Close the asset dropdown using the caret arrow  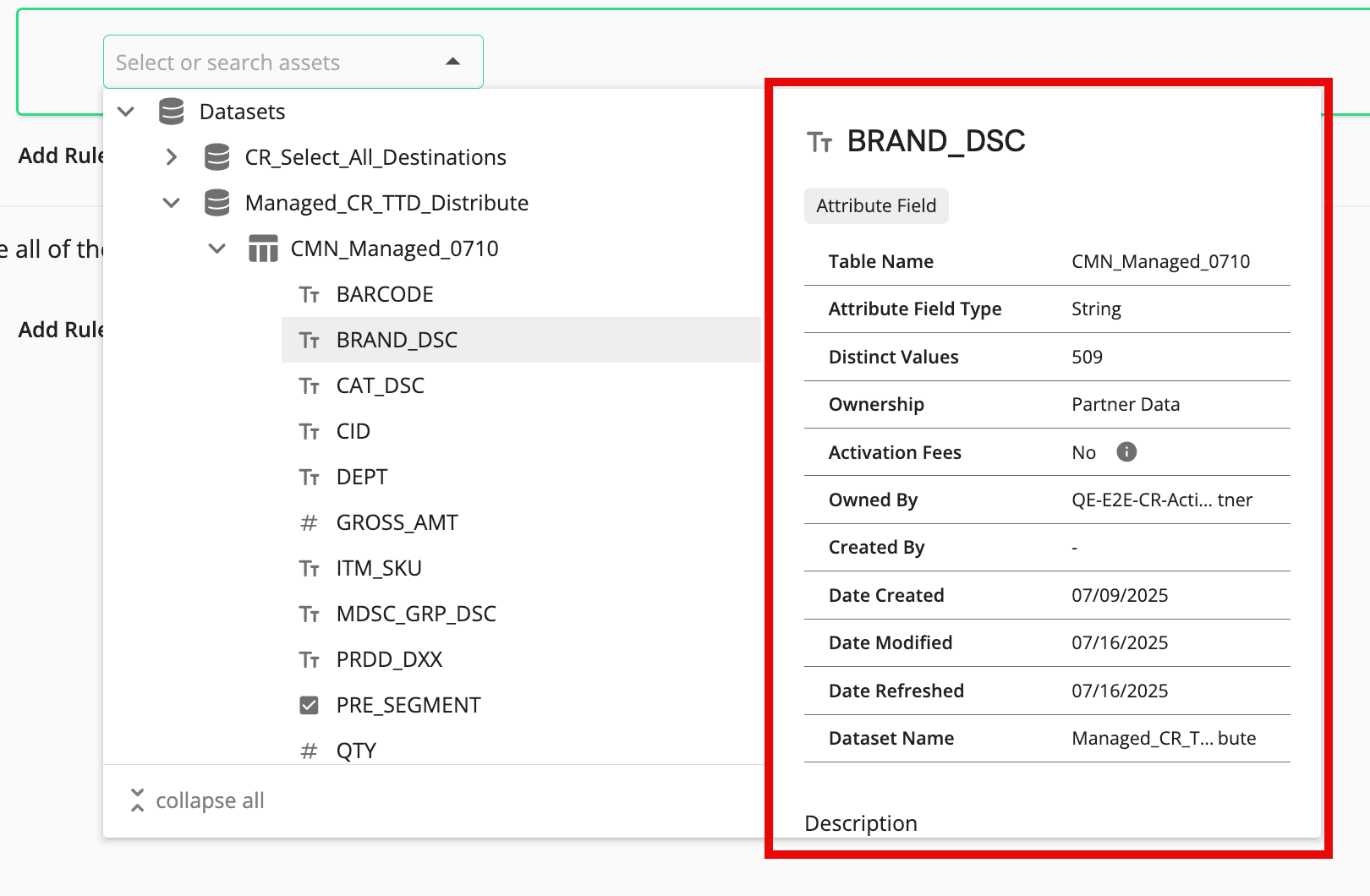click(453, 62)
